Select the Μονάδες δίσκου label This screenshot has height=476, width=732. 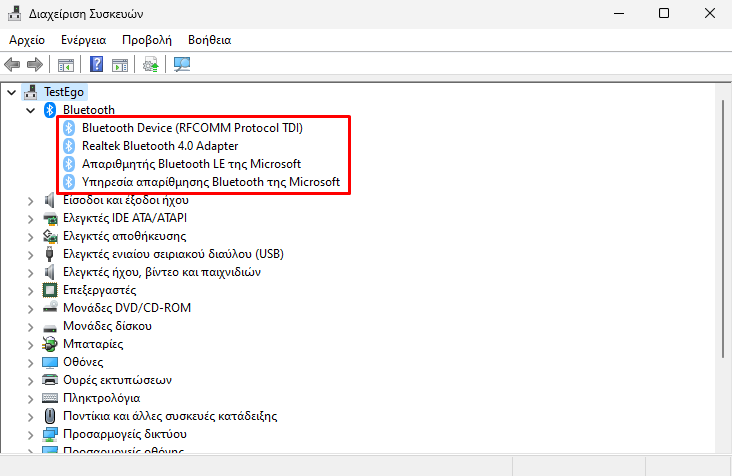click(107, 326)
